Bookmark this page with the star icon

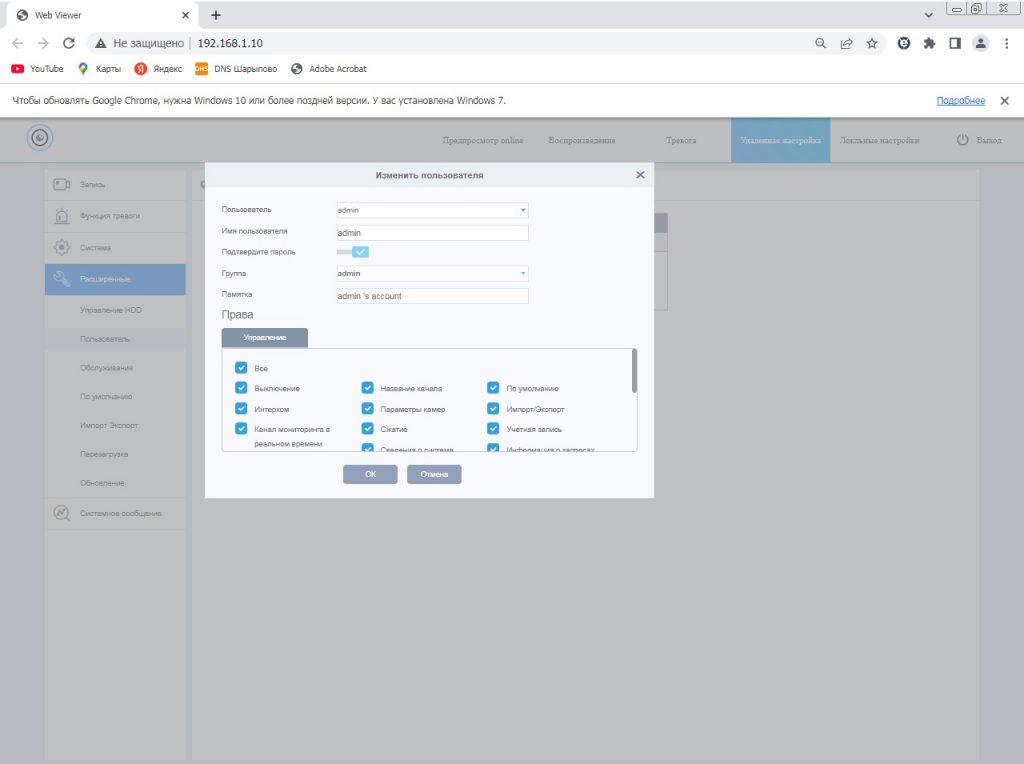(872, 43)
